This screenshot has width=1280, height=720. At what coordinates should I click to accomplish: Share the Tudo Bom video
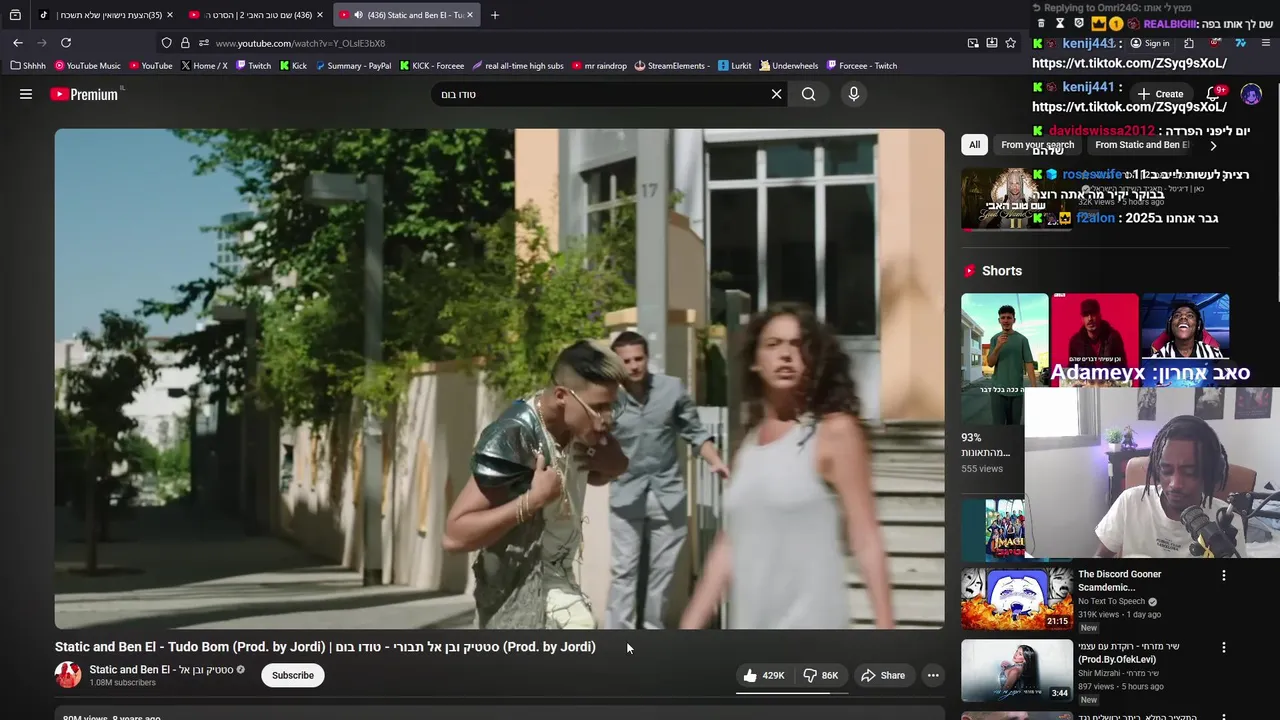tap(883, 675)
